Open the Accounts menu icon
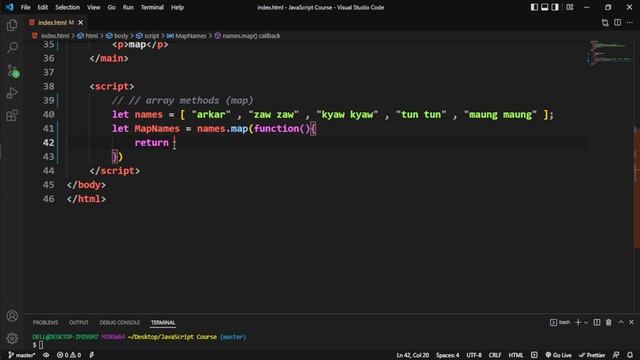640x360 pixels. pos(12,316)
